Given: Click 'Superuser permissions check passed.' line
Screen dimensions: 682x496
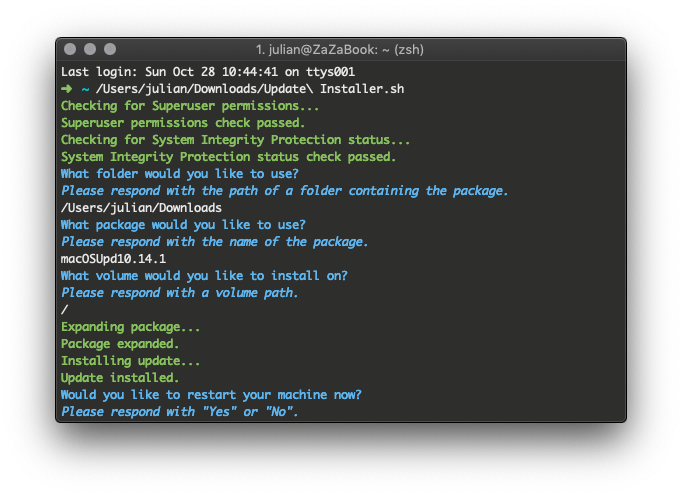Looking at the screenshot, I should pyautogui.click(x=183, y=123).
